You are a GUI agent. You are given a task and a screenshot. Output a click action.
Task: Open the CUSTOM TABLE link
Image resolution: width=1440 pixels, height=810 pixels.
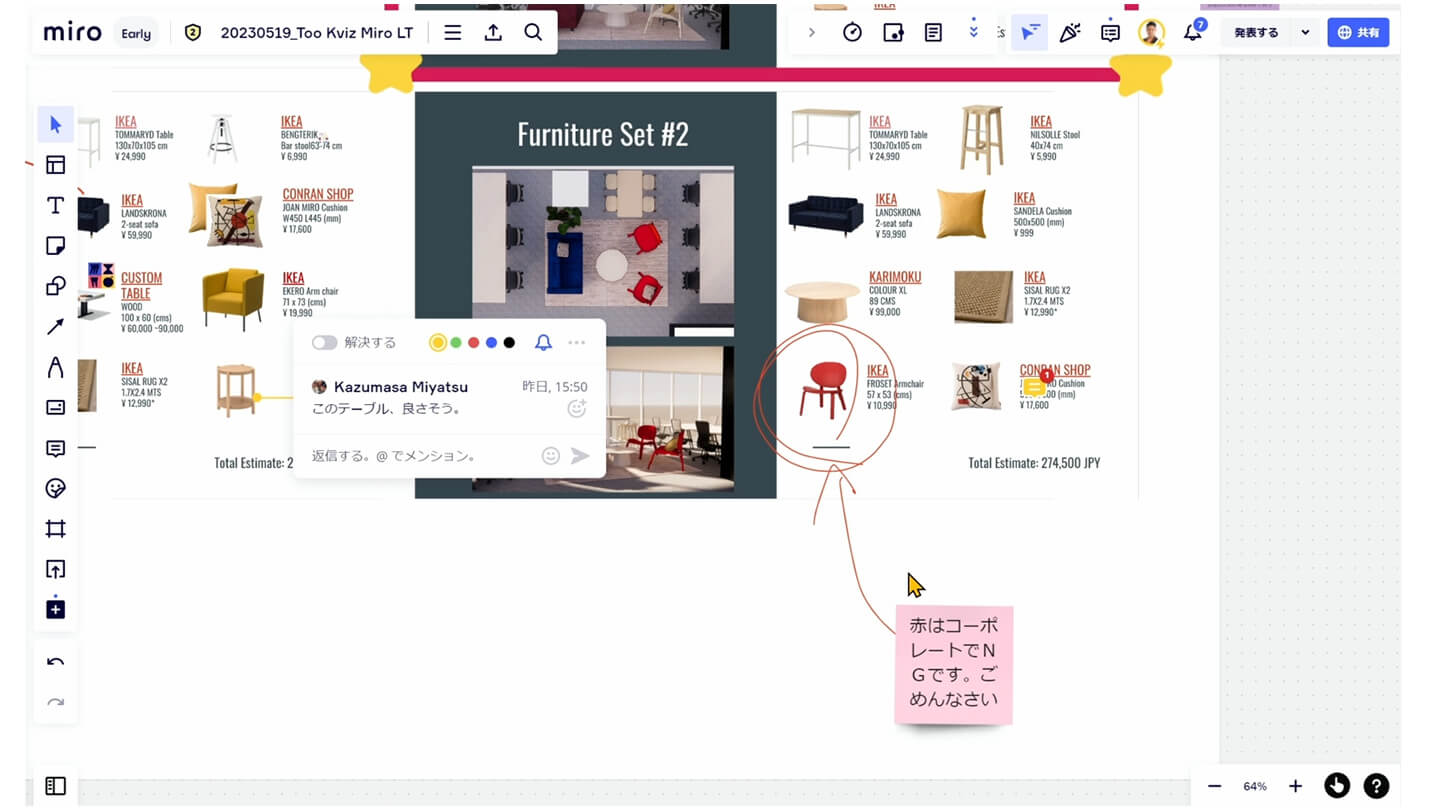click(141, 285)
